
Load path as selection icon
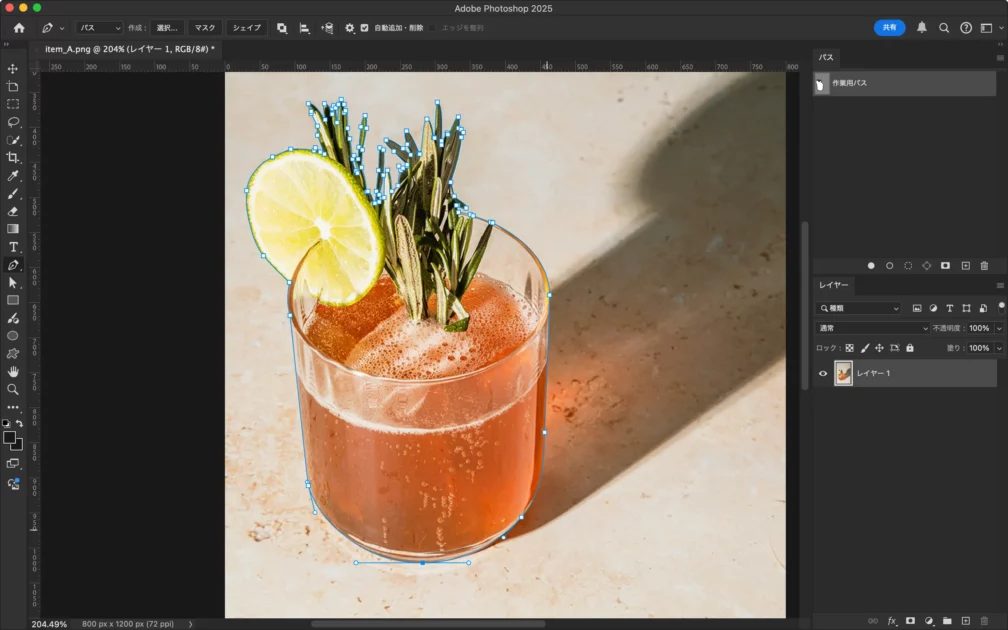coord(908,266)
